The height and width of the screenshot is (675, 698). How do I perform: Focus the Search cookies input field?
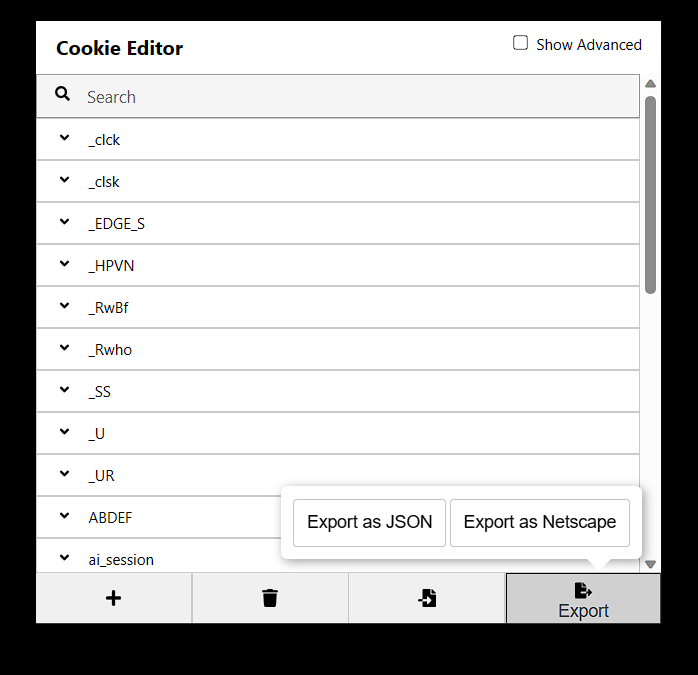point(338,96)
